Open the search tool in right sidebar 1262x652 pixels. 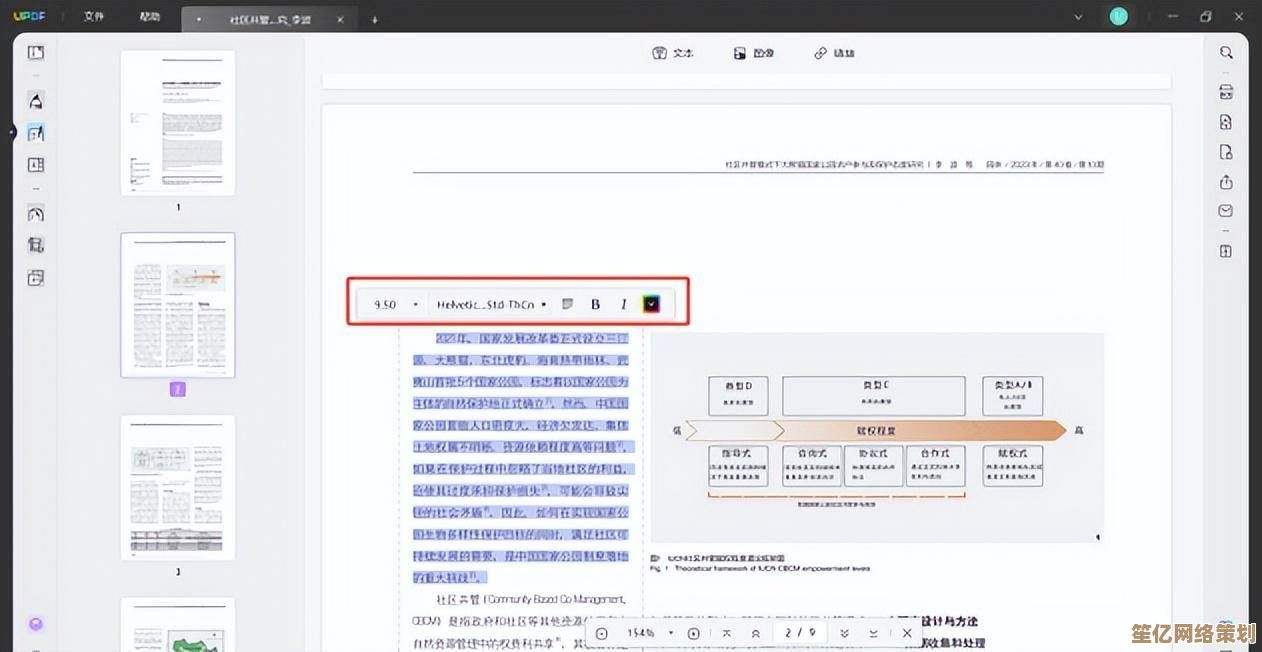(x=1226, y=53)
